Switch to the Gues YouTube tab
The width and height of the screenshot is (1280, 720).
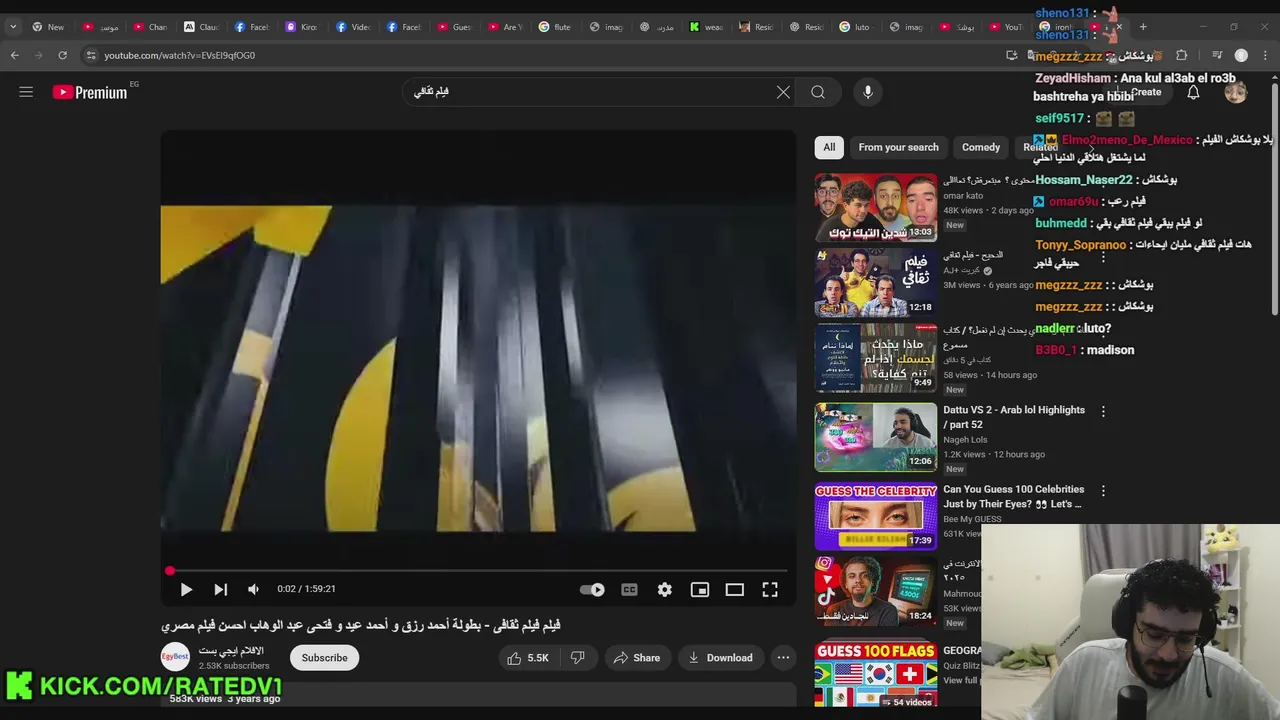pos(453,27)
